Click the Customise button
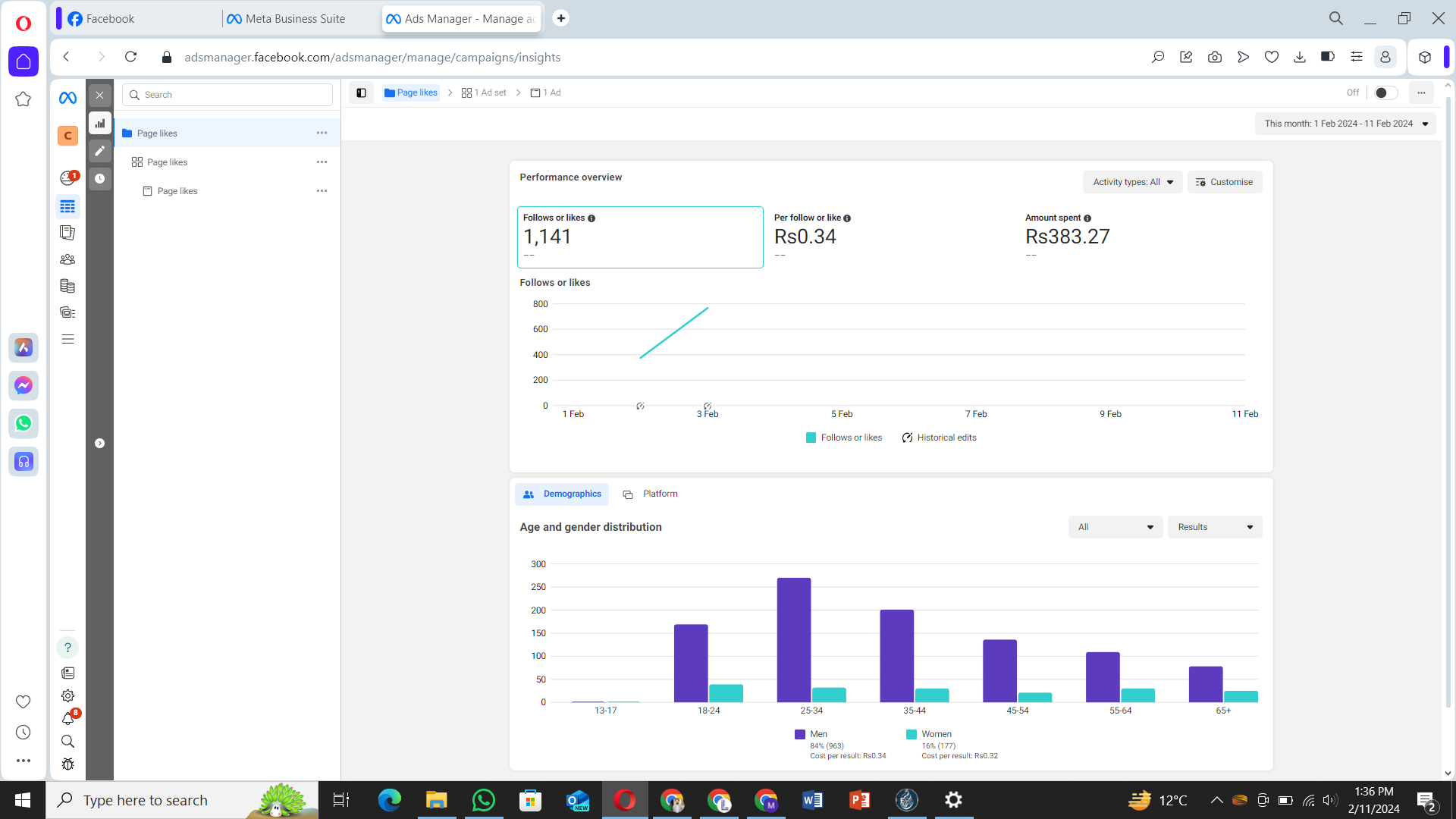The height and width of the screenshot is (819, 1456). (1224, 182)
